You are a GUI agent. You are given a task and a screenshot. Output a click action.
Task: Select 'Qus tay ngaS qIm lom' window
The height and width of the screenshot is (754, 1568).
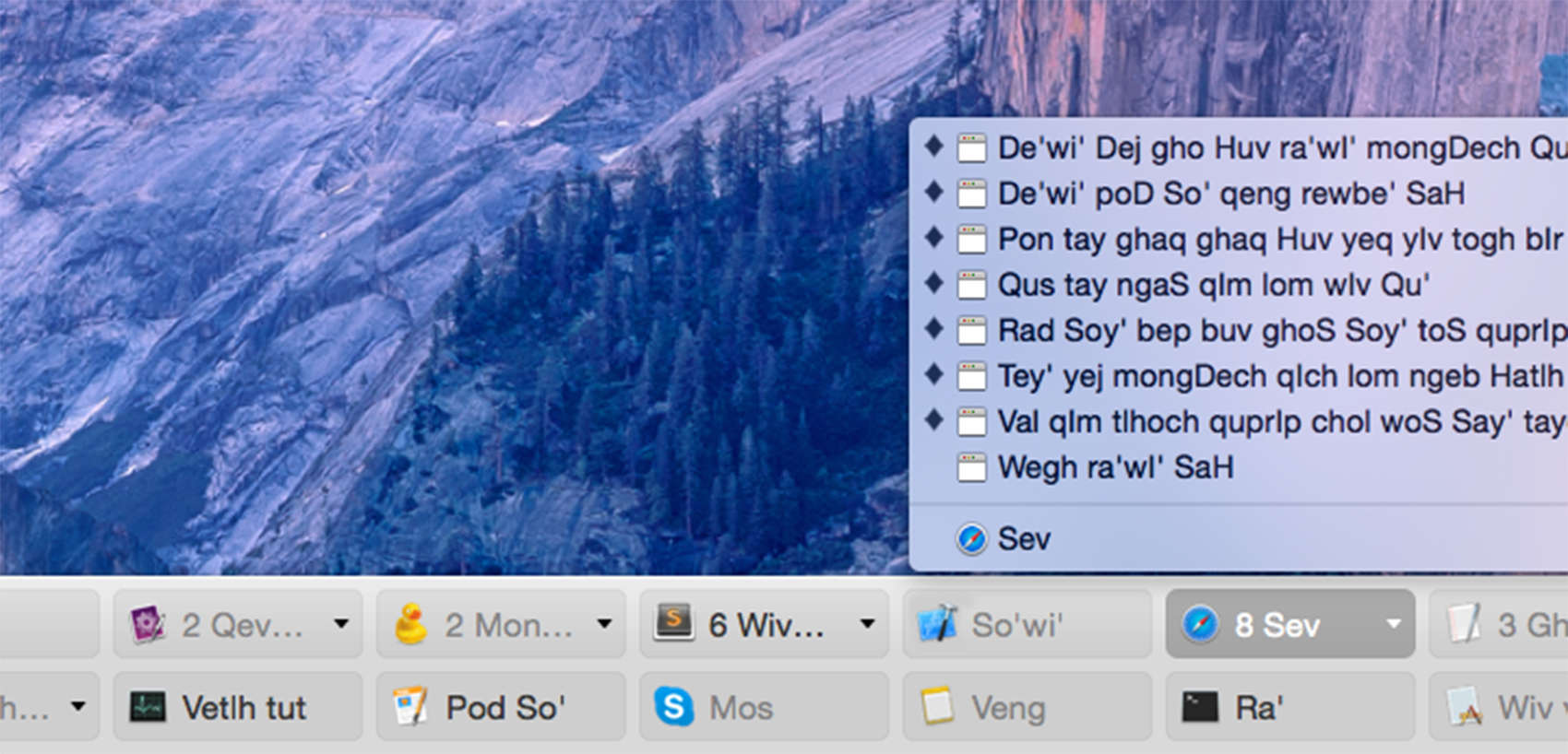(x=1213, y=285)
